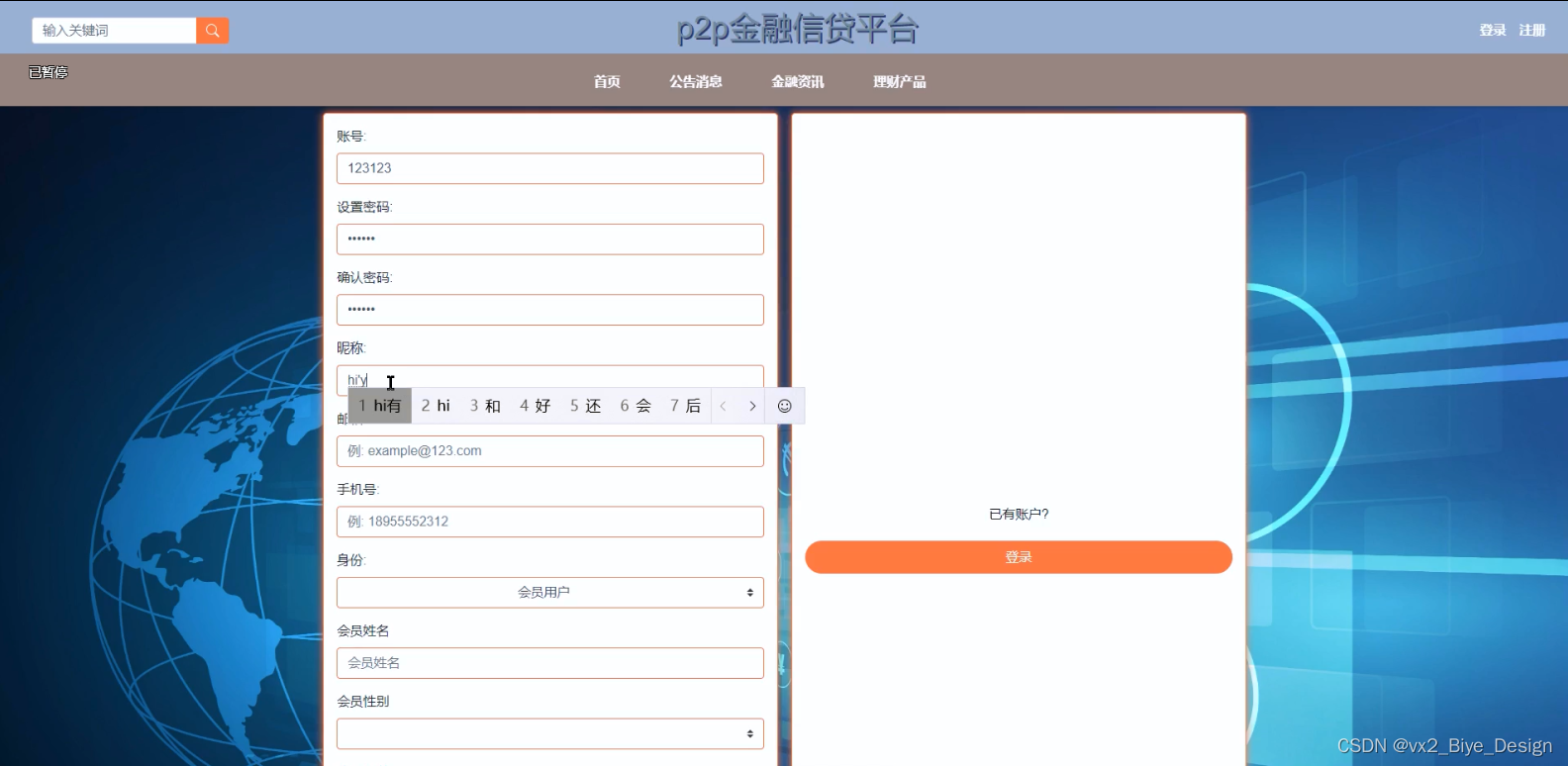
Task: Click the orange 登录 button
Action: pos(1019,557)
